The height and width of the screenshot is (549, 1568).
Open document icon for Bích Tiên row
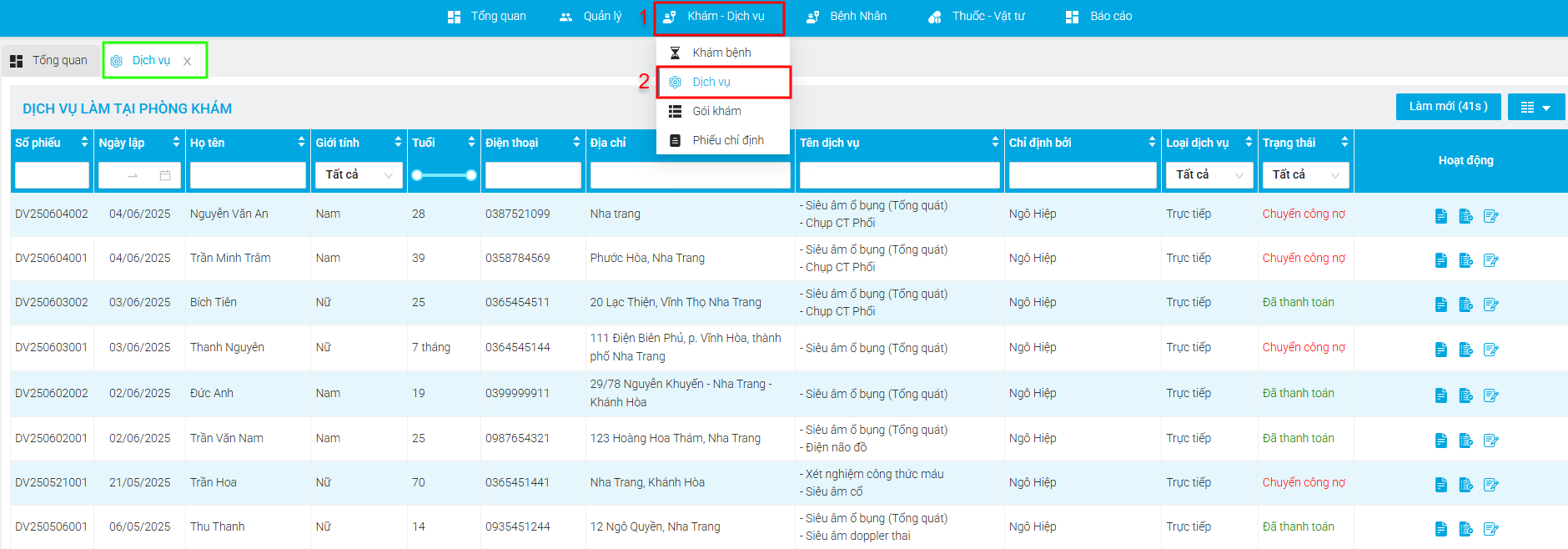[x=1440, y=305]
